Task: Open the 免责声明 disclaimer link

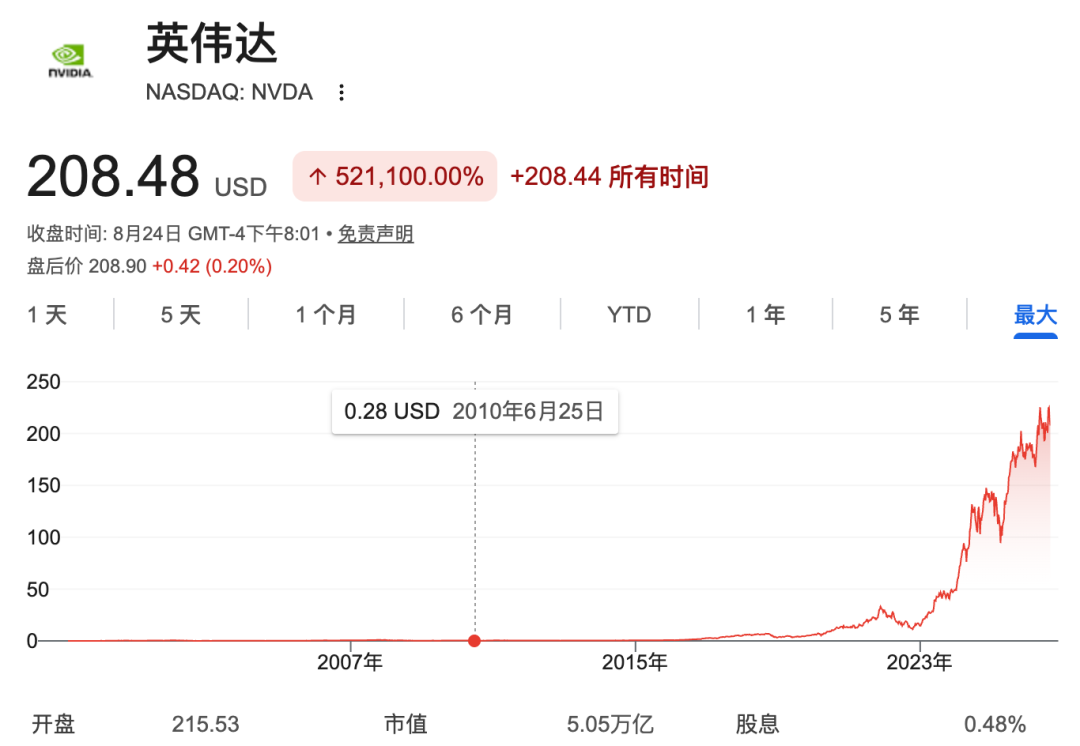Action: click(375, 234)
